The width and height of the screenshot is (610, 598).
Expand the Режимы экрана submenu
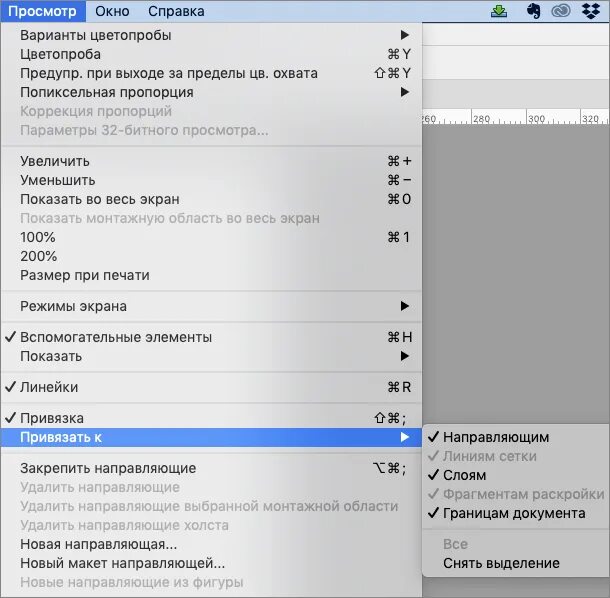[x=212, y=306]
